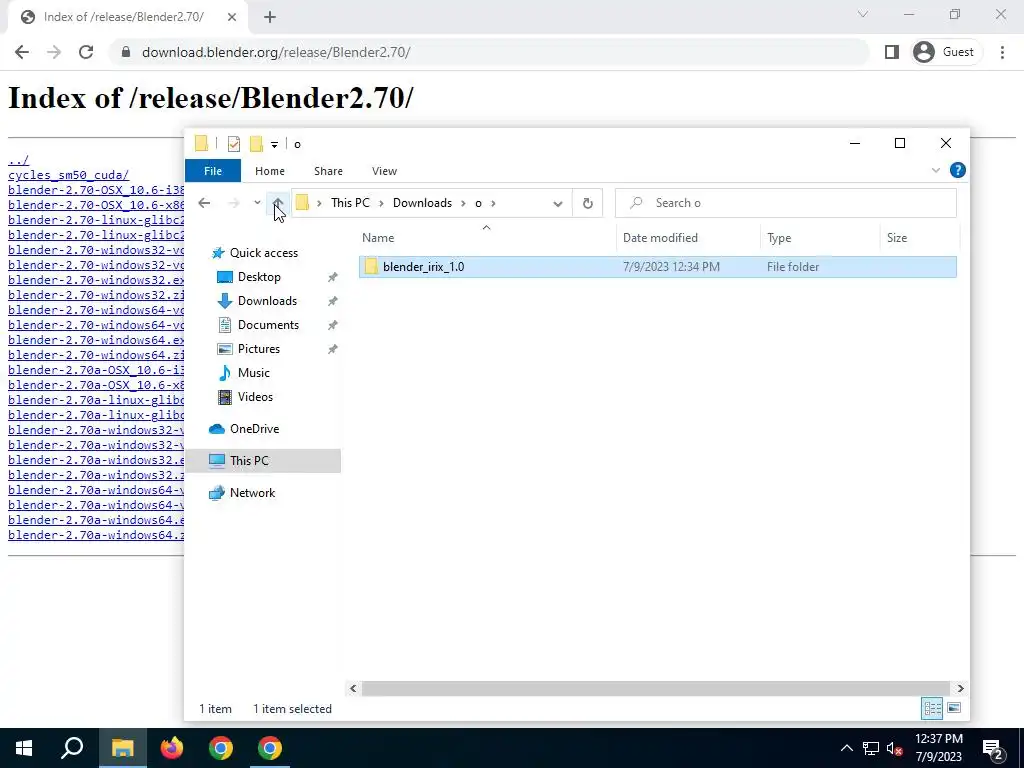Viewport: 1024px width, 768px height.
Task: Open the Chrome tab search dropdown
Action: pyautogui.click(x=862, y=14)
